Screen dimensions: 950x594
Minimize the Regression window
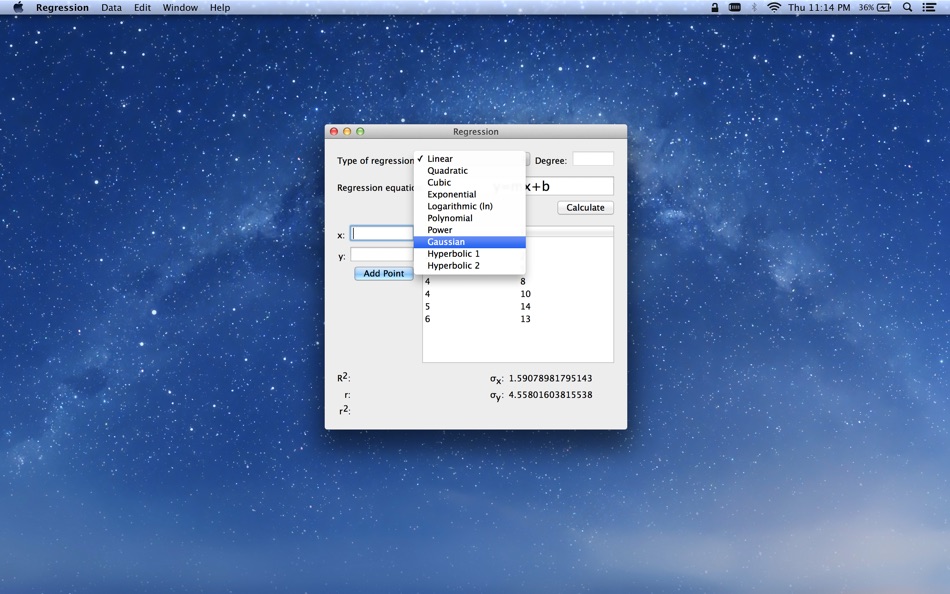pyautogui.click(x=347, y=132)
